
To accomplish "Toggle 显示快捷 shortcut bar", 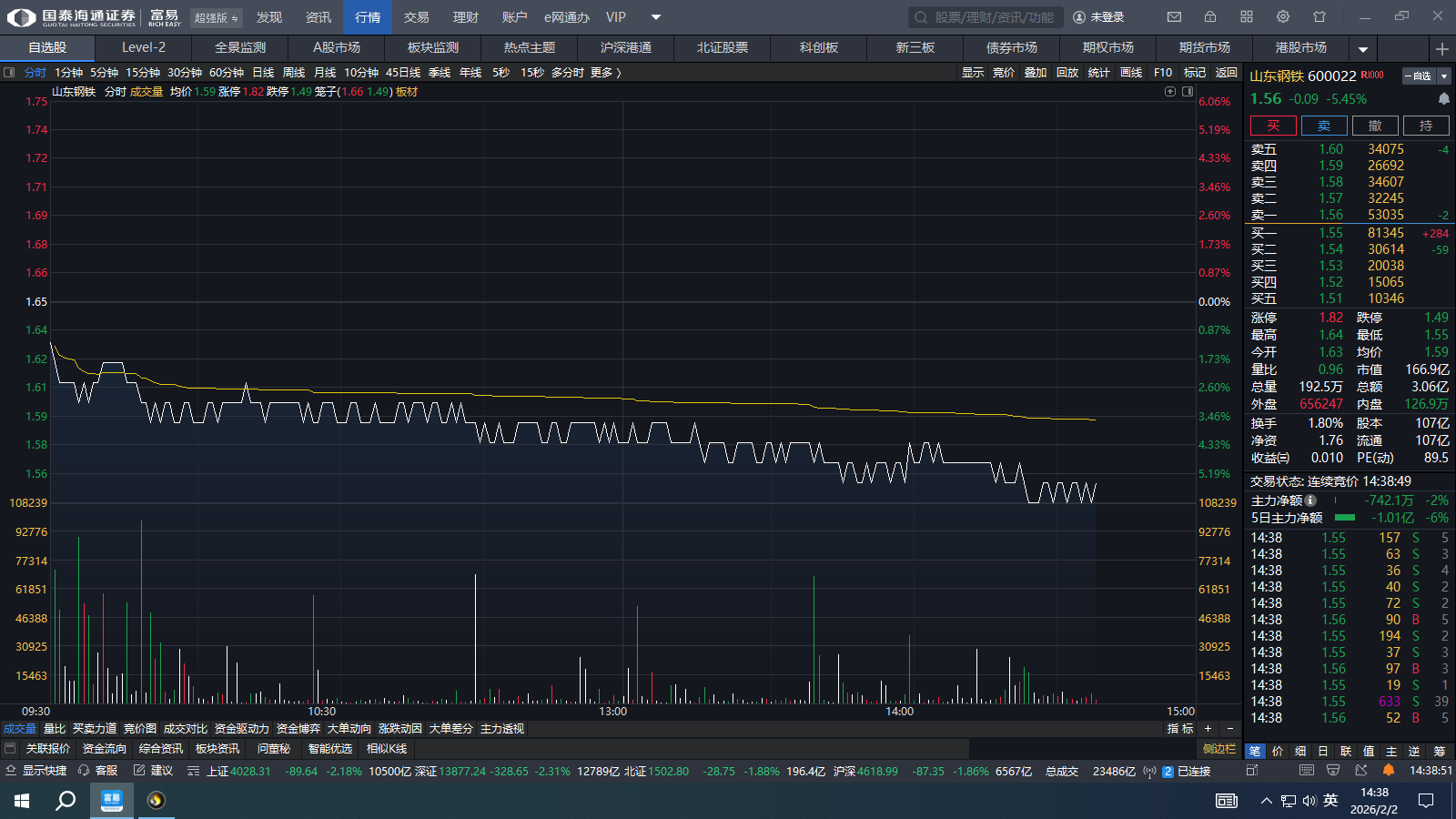I will click(36, 771).
